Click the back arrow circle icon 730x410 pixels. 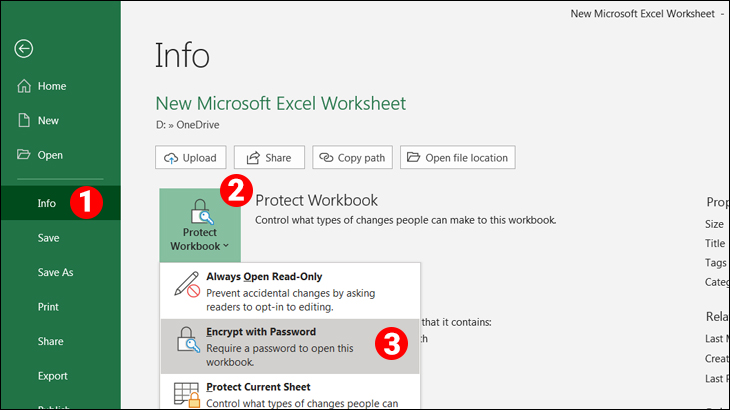pos(24,49)
